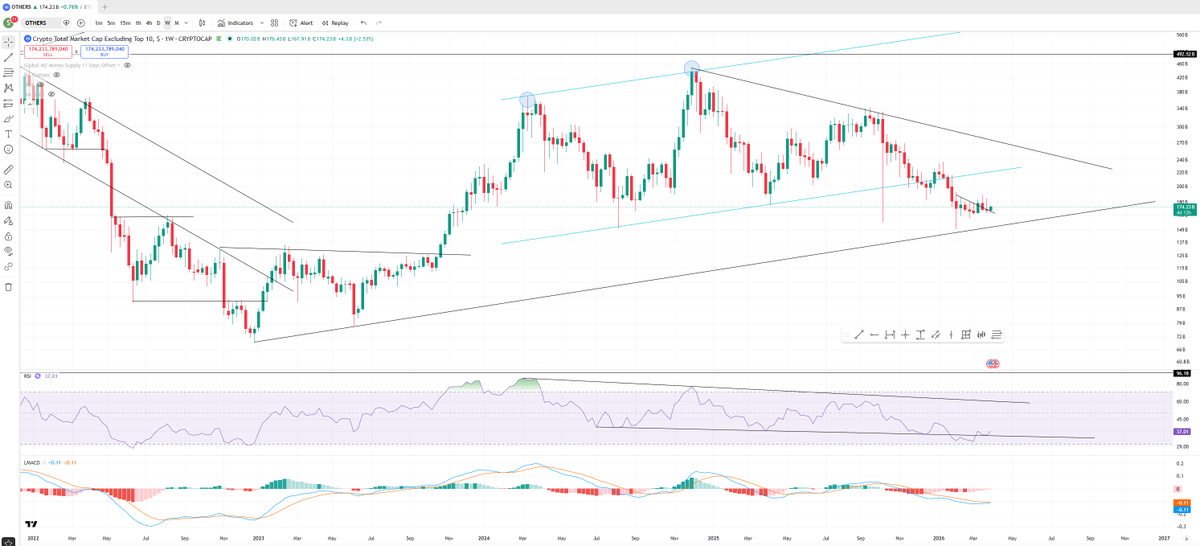The height and width of the screenshot is (546, 1200).
Task: Toggle hide all drawings eye icon
Action: [8, 251]
